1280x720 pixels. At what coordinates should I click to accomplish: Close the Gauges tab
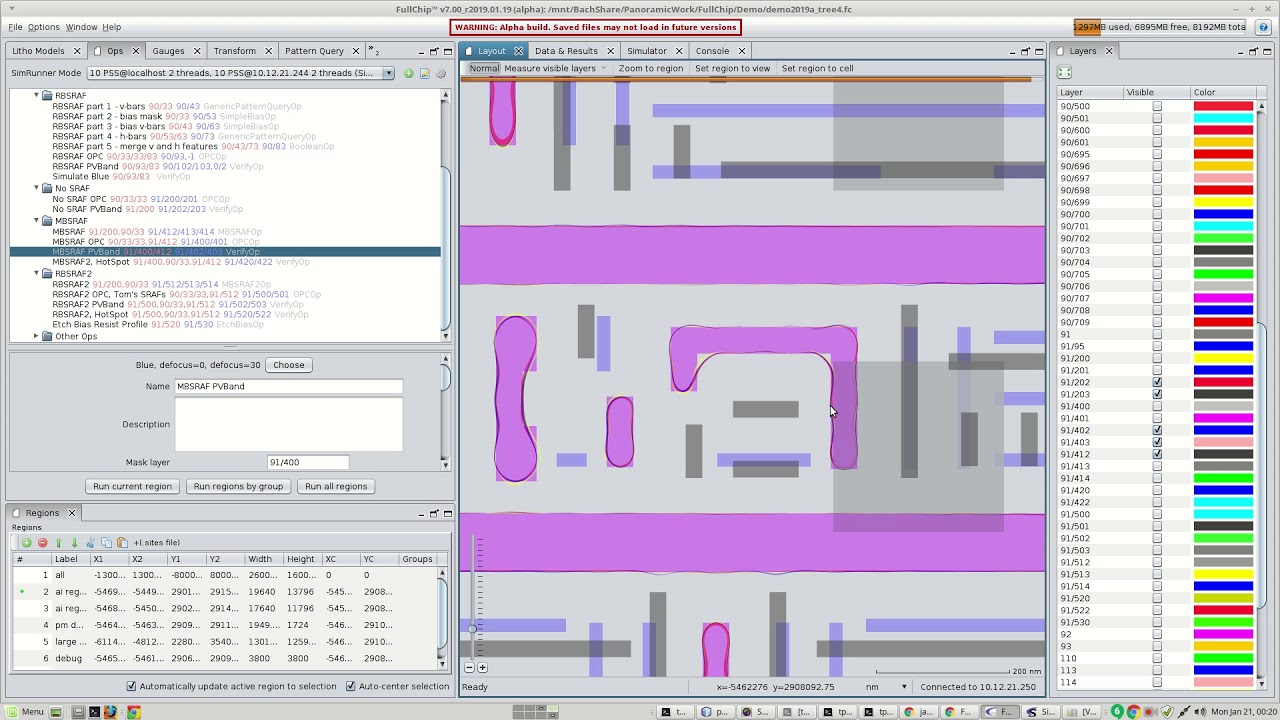coord(197,51)
